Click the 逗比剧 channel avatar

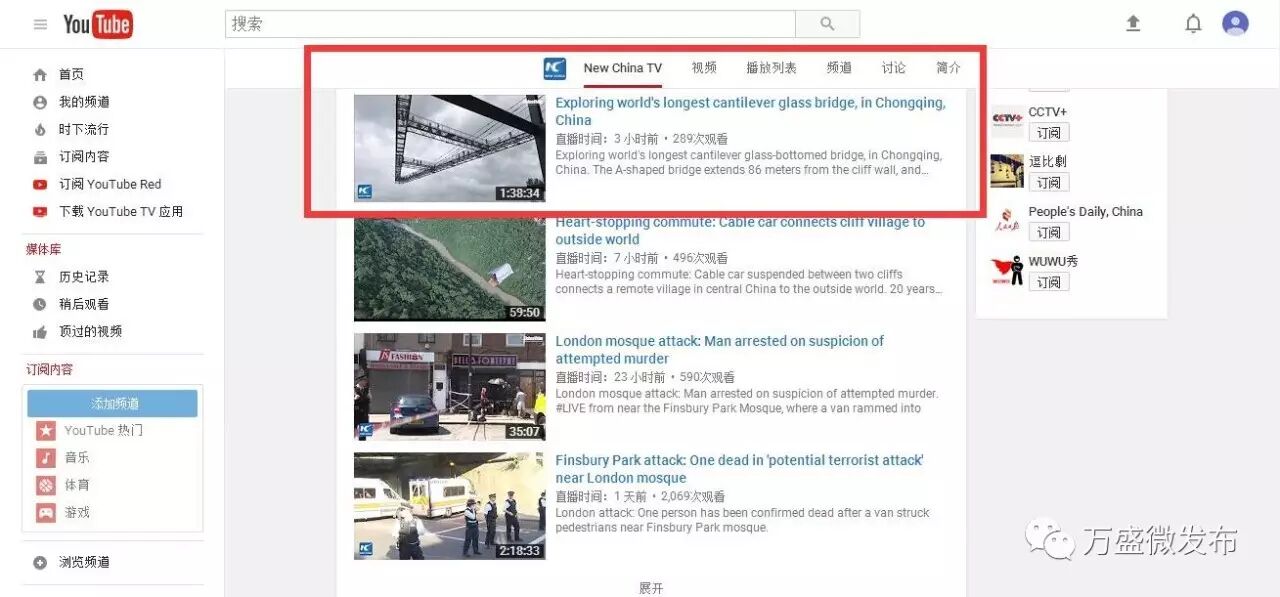1006,171
